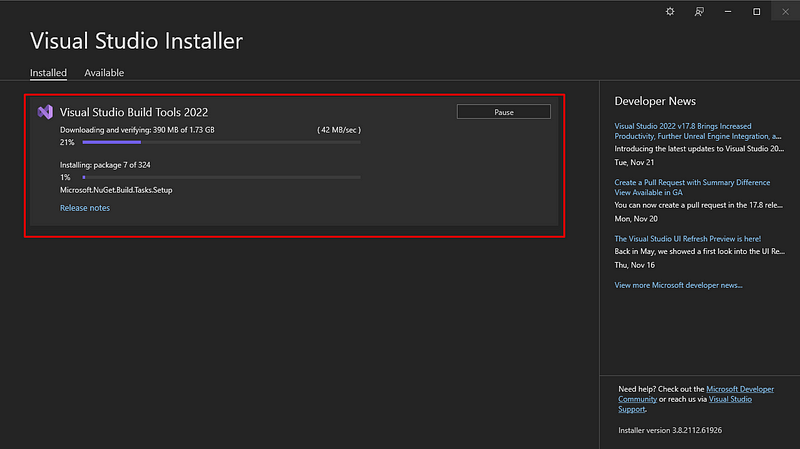Open Pull Request Summary Difference article
Viewport: 800px width, 449px height.
[x=692, y=187]
